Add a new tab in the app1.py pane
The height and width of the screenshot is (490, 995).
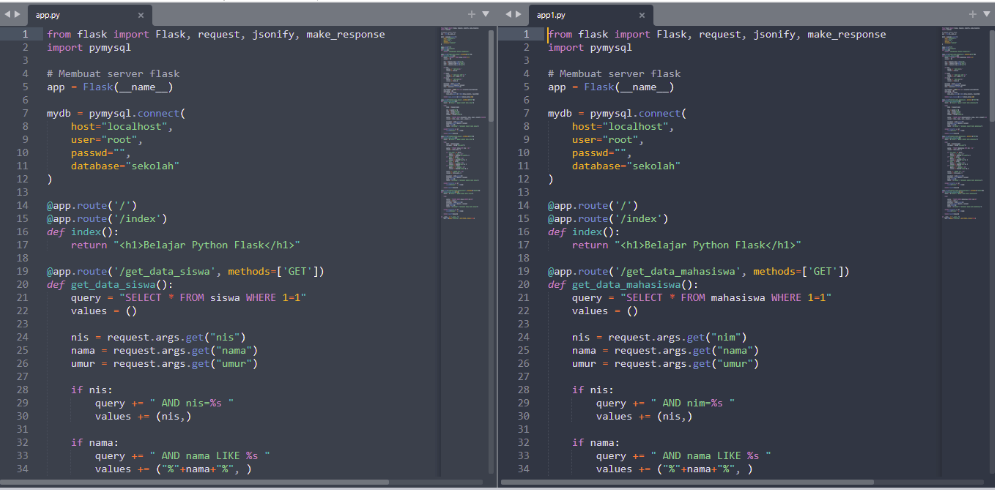973,14
